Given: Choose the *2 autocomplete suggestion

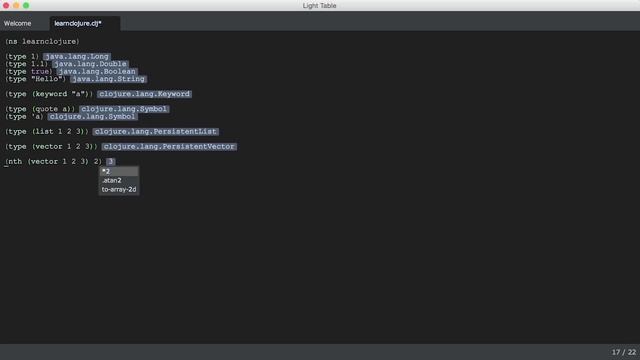Looking at the screenshot, I should (x=119, y=171).
